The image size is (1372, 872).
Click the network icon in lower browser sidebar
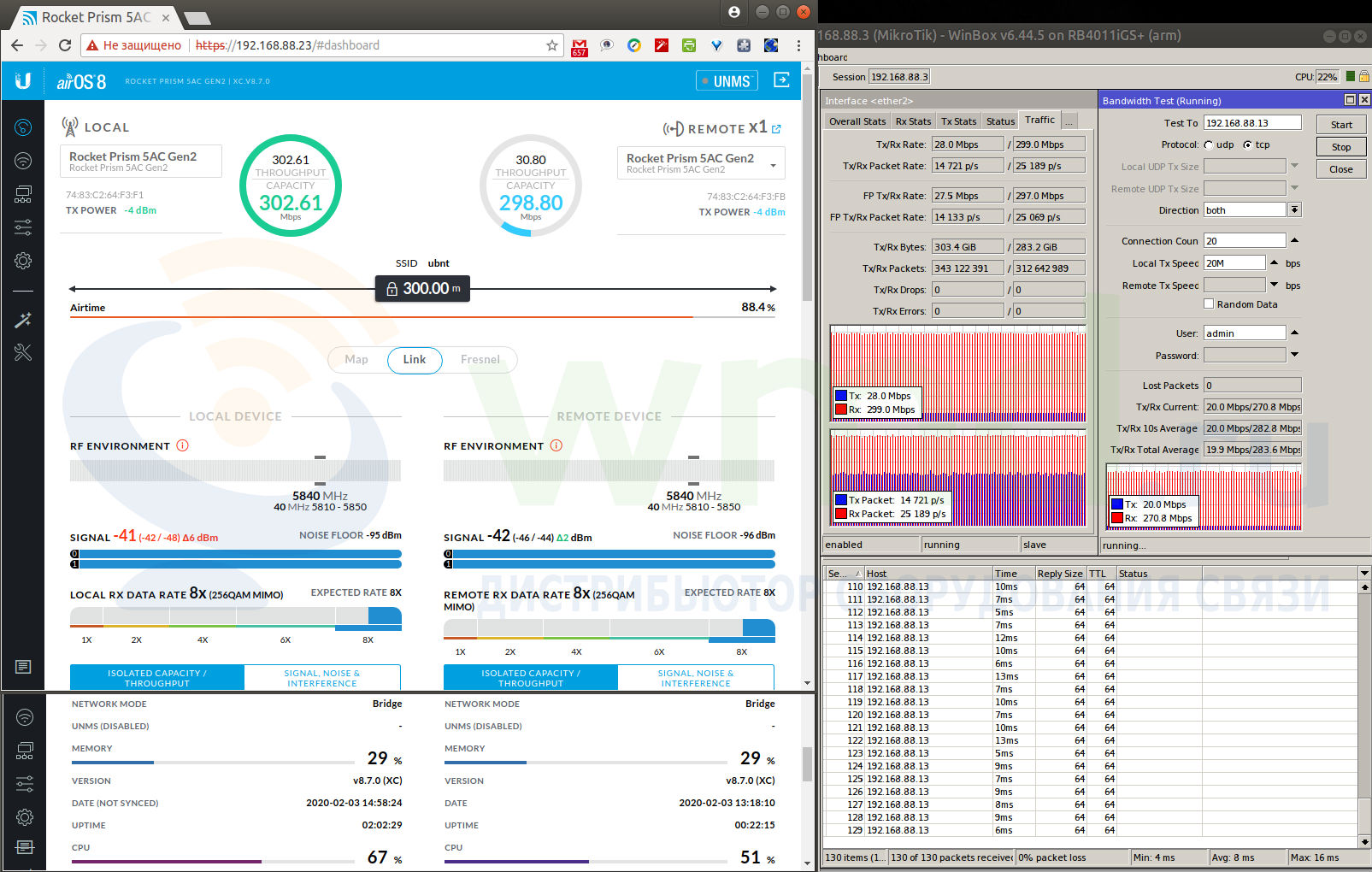coord(25,751)
